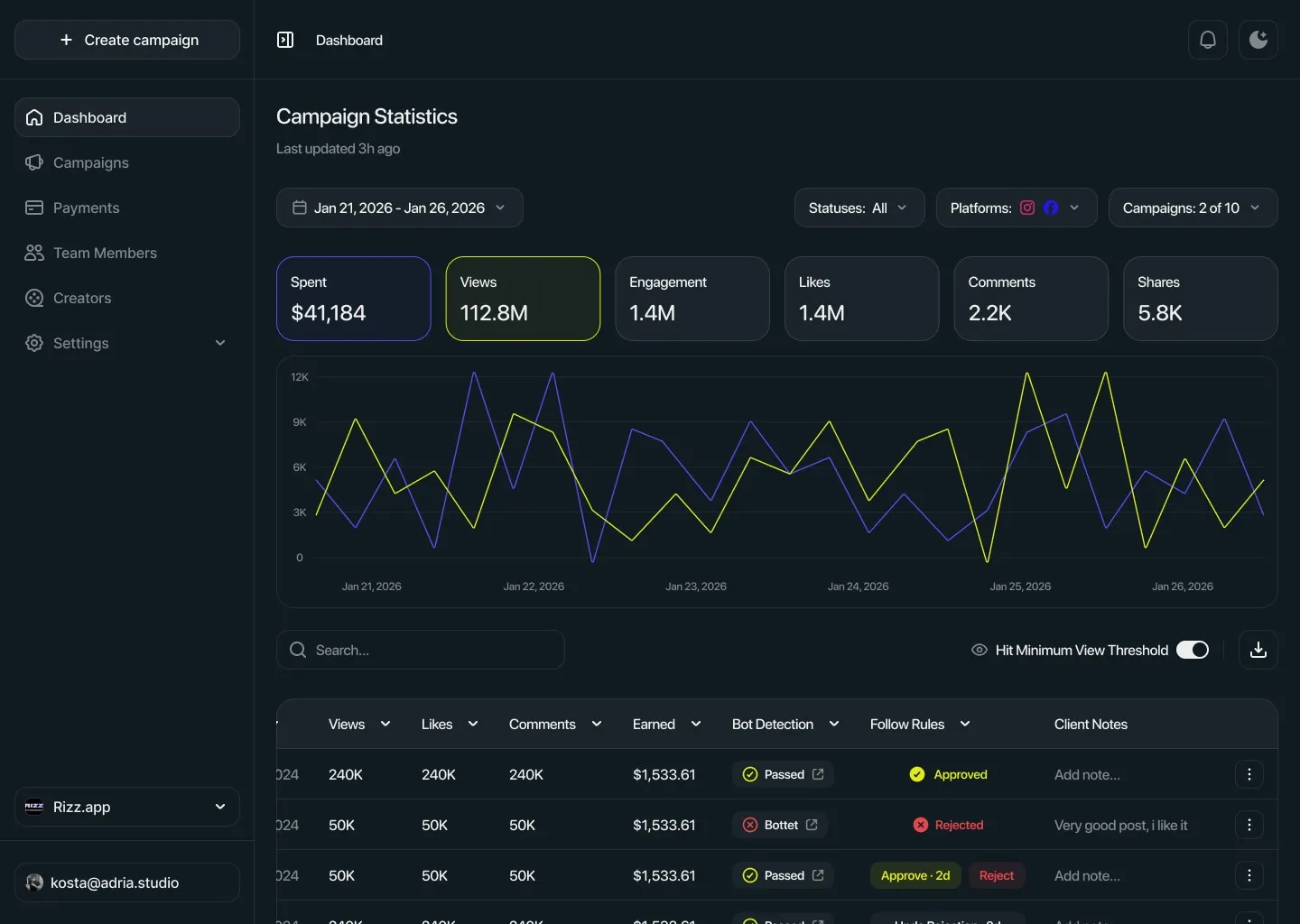This screenshot has width=1300, height=924.
Task: Open the Rizz.app workspace switcher
Action: pos(127,807)
